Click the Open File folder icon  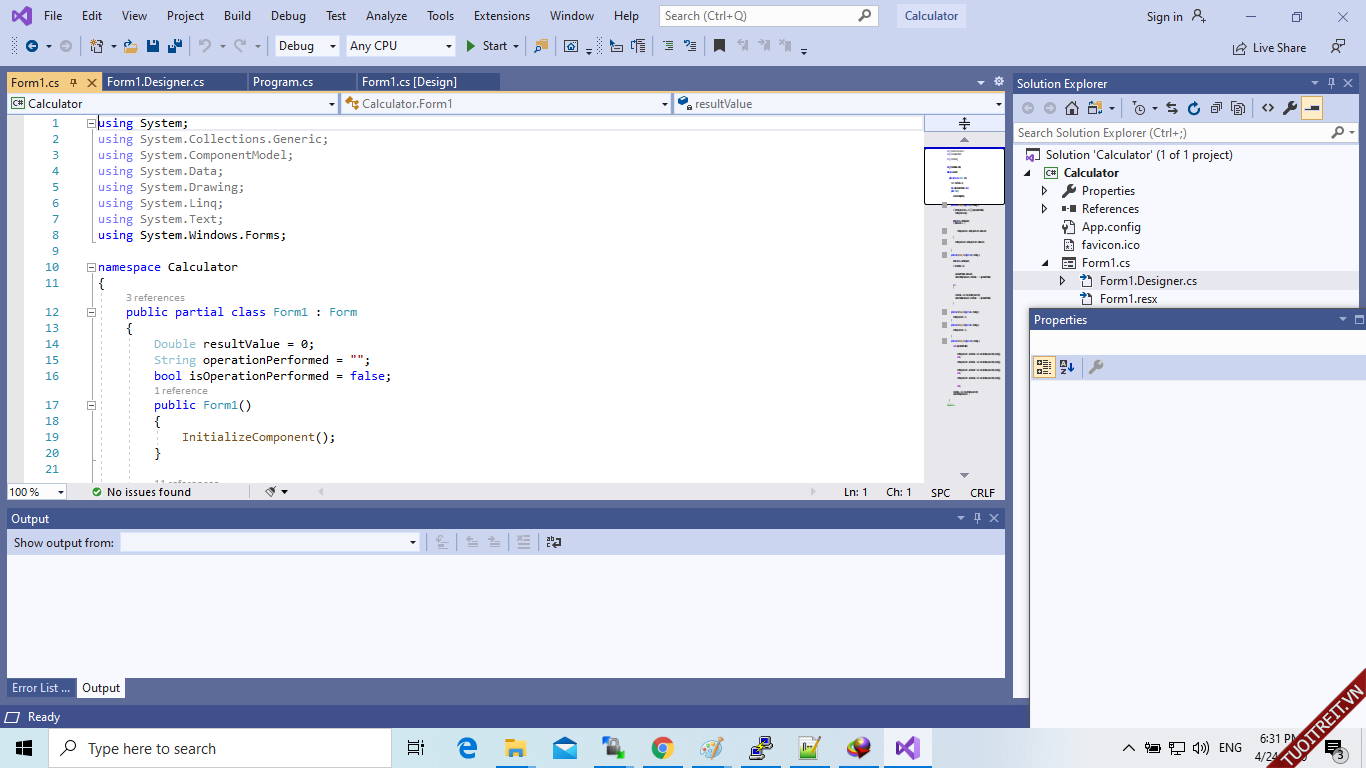coord(131,46)
